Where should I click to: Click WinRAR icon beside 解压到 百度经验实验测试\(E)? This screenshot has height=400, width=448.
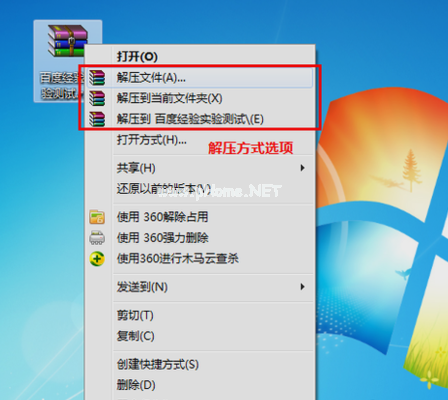97,119
